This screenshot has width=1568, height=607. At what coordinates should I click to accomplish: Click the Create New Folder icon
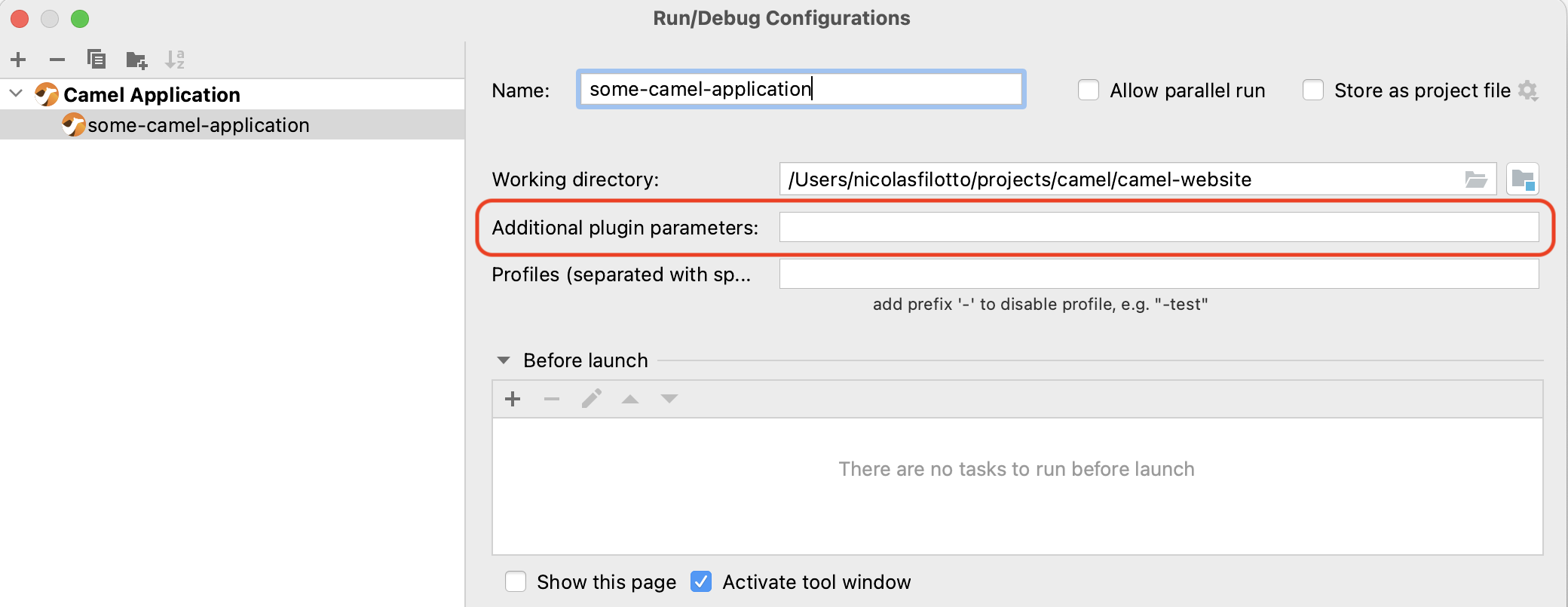(x=136, y=60)
